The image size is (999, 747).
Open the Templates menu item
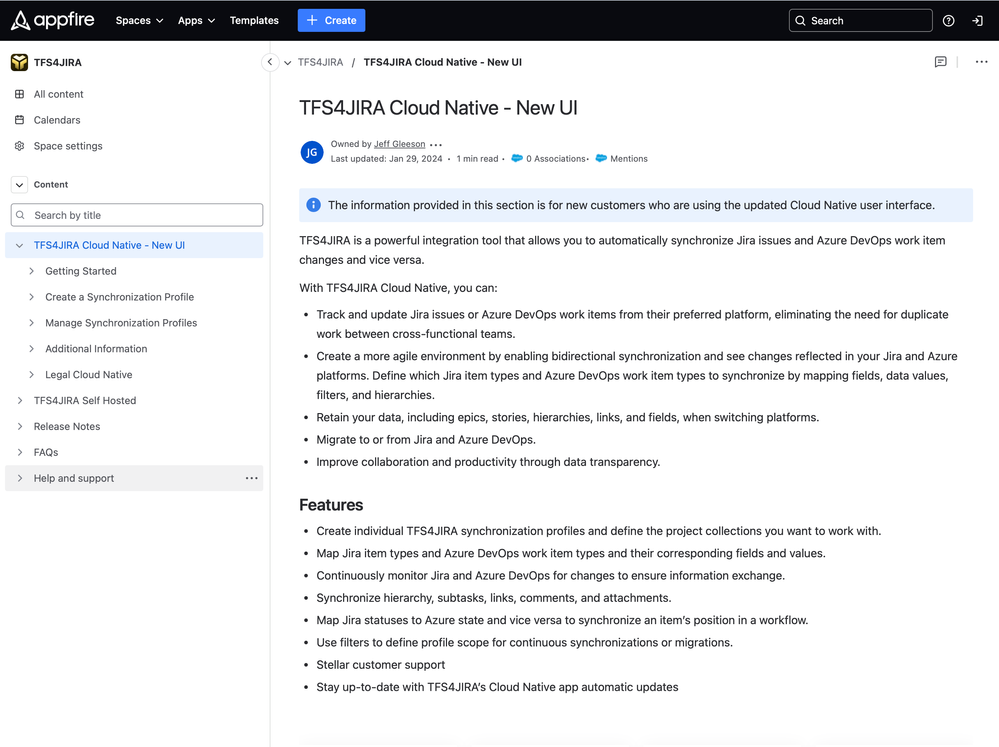click(254, 20)
